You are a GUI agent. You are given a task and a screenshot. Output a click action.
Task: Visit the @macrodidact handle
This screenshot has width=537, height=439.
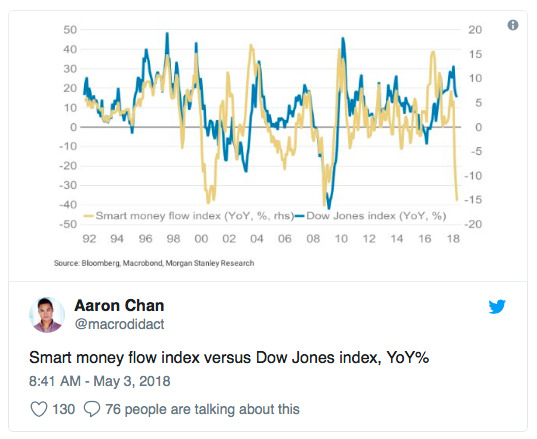[x=120, y=324]
